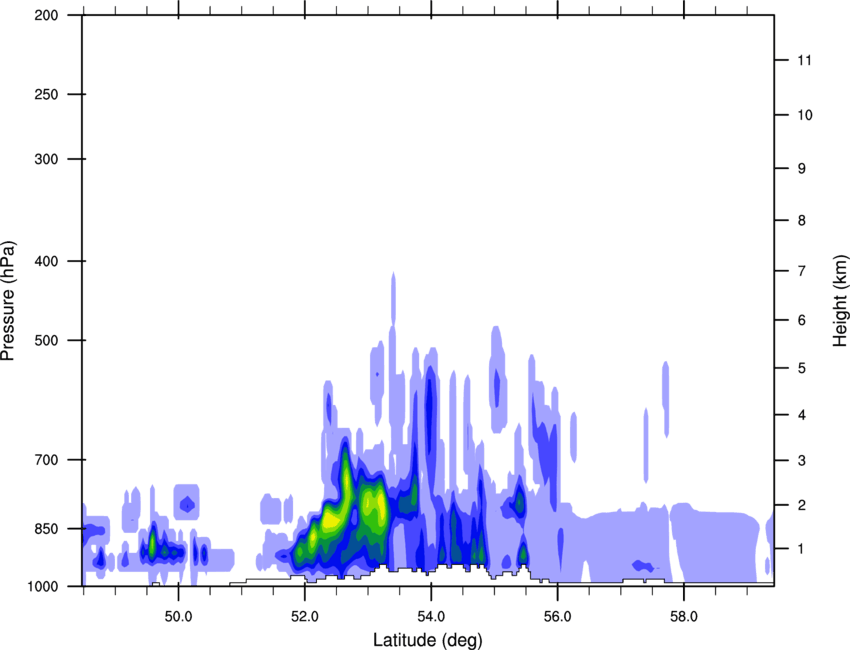Screen dimensions: 850x650
Task: Click height tick label 9
Action: click(802, 168)
